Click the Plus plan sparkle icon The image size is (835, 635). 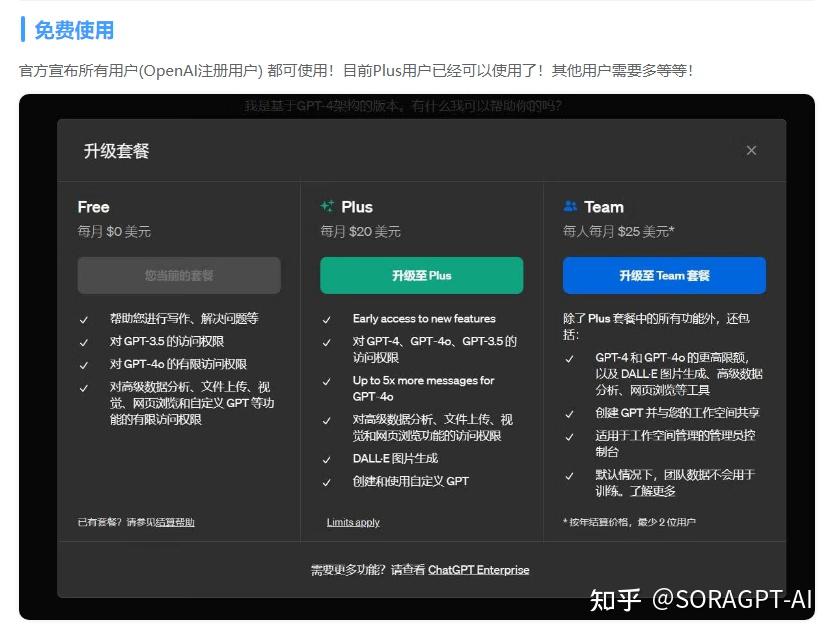click(329, 207)
